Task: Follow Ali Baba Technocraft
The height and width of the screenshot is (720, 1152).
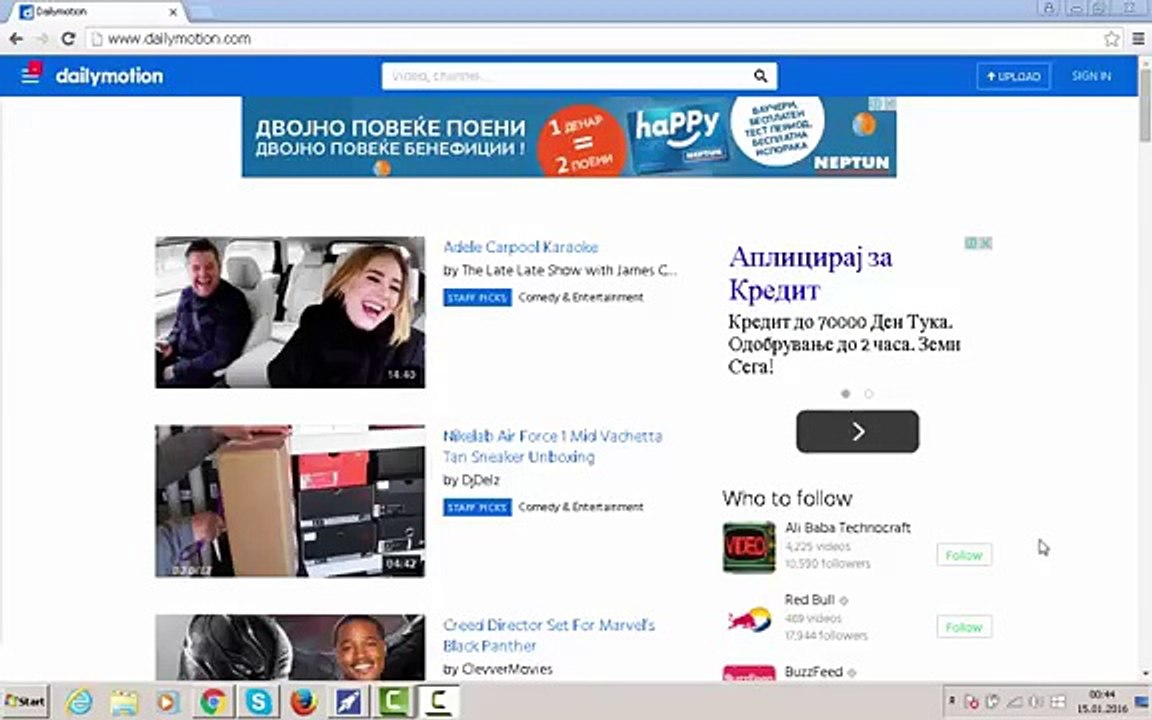Action: [964, 555]
